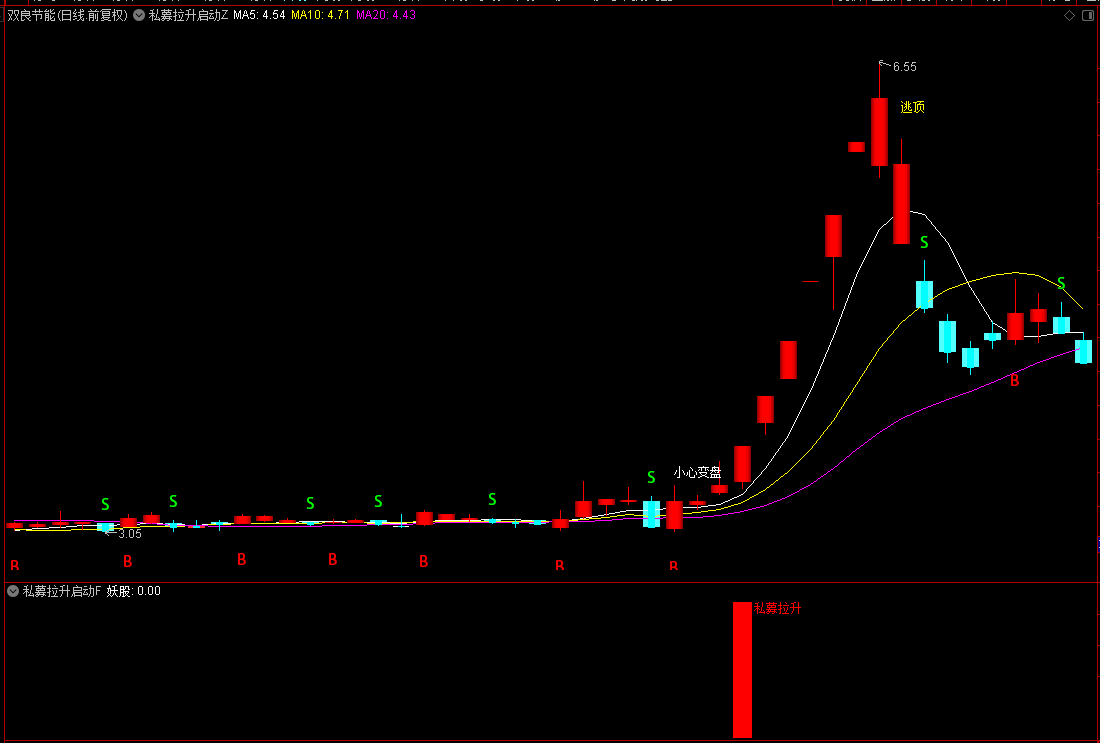Click the green S signal left of 小心变盘
The width and height of the screenshot is (1100, 743).
tap(651, 478)
